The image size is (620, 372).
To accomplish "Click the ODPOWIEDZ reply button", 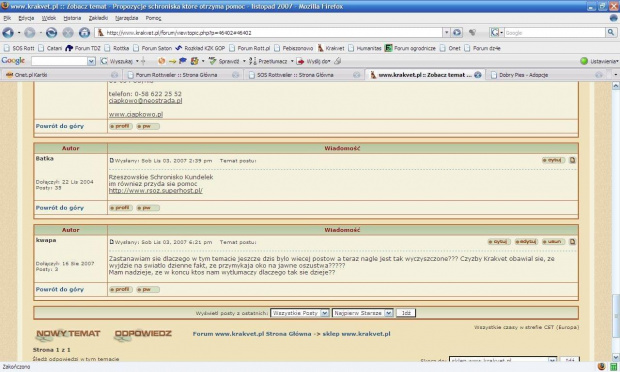I will tap(143, 334).
